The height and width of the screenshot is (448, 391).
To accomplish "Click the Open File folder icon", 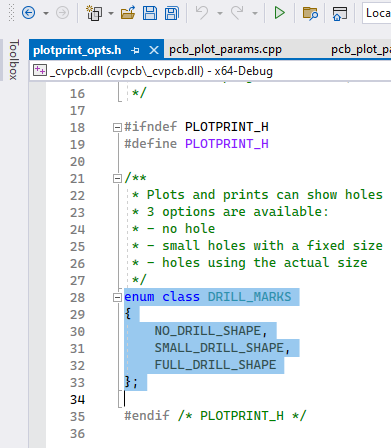I will click(x=128, y=13).
